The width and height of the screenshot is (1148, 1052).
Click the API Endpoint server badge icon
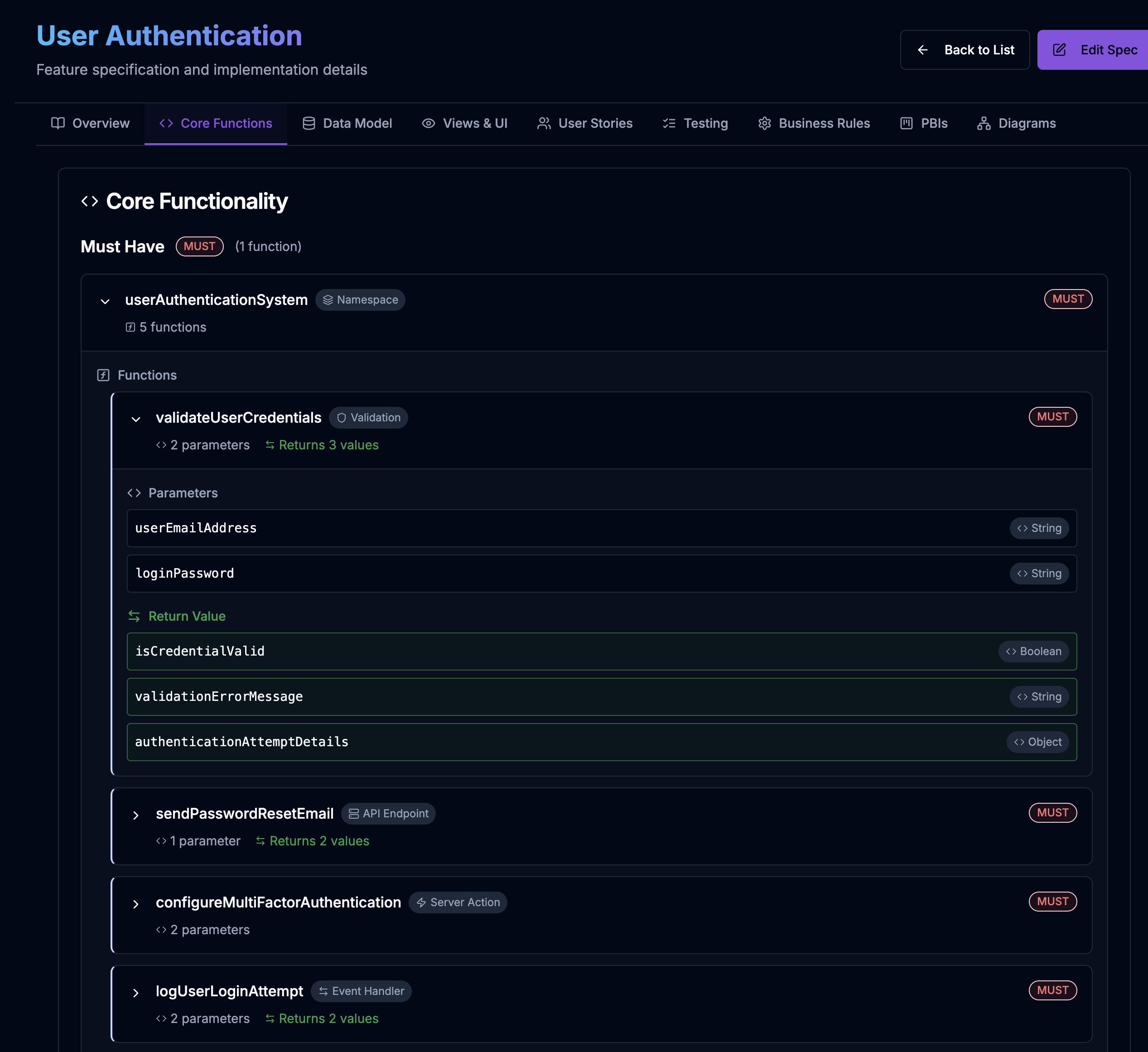coord(354,813)
